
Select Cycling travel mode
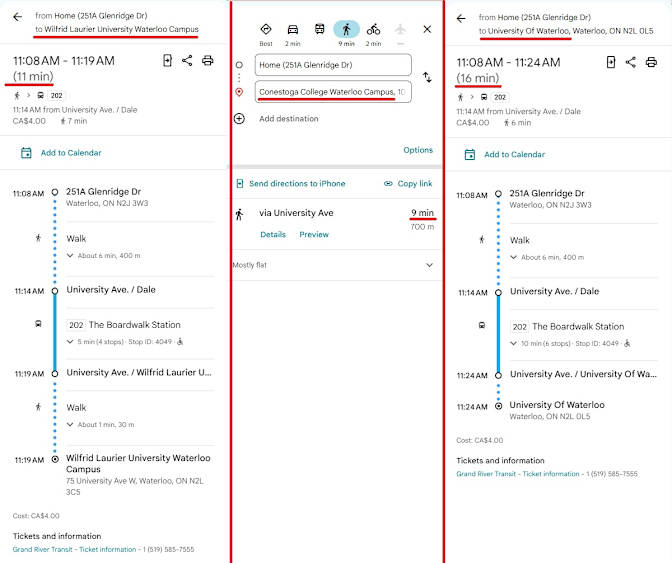pos(373,34)
